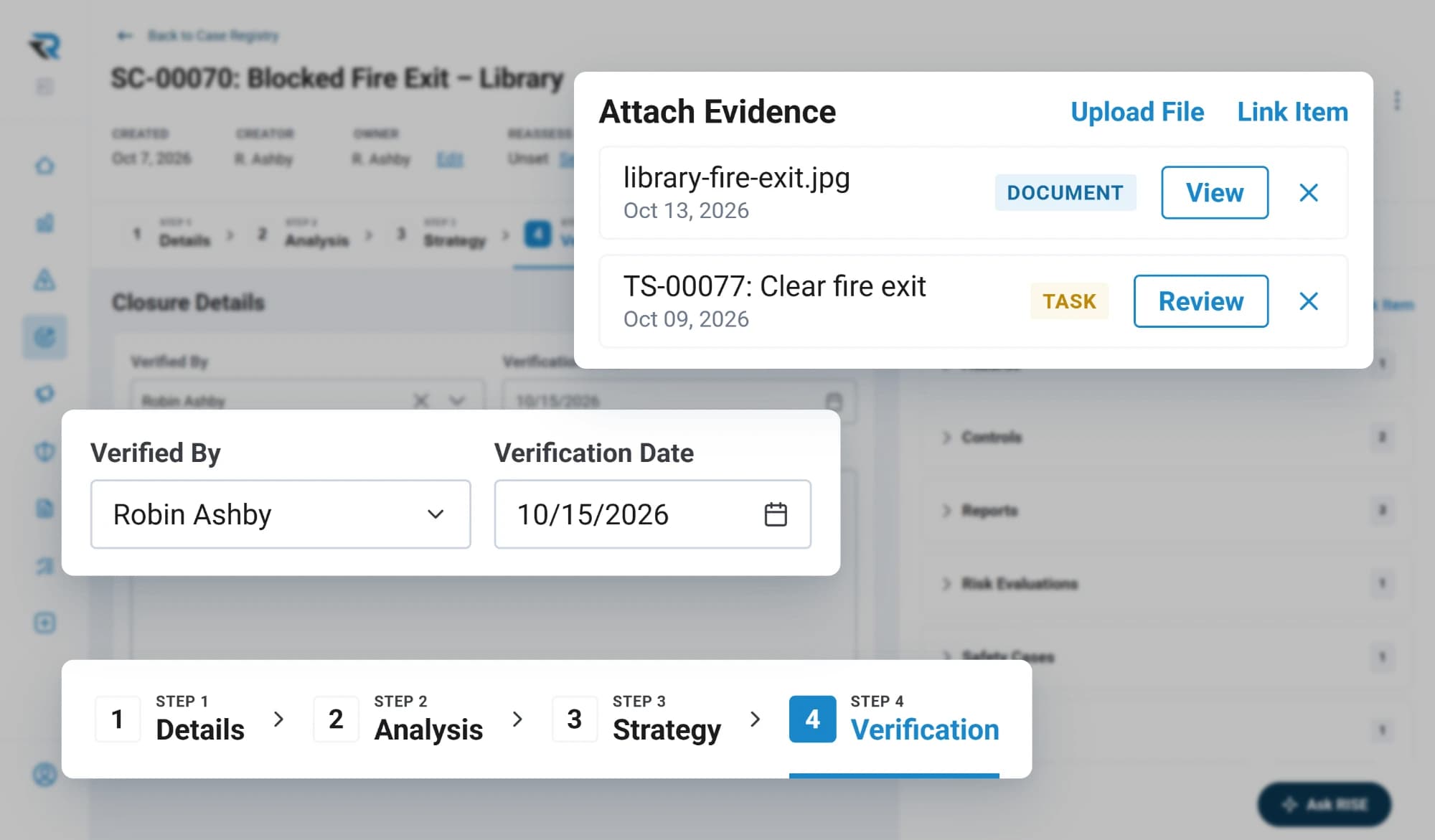Screen dimensions: 1435x840
Task: Review task TS-00077 Clear fire exit
Action: coord(1200,301)
